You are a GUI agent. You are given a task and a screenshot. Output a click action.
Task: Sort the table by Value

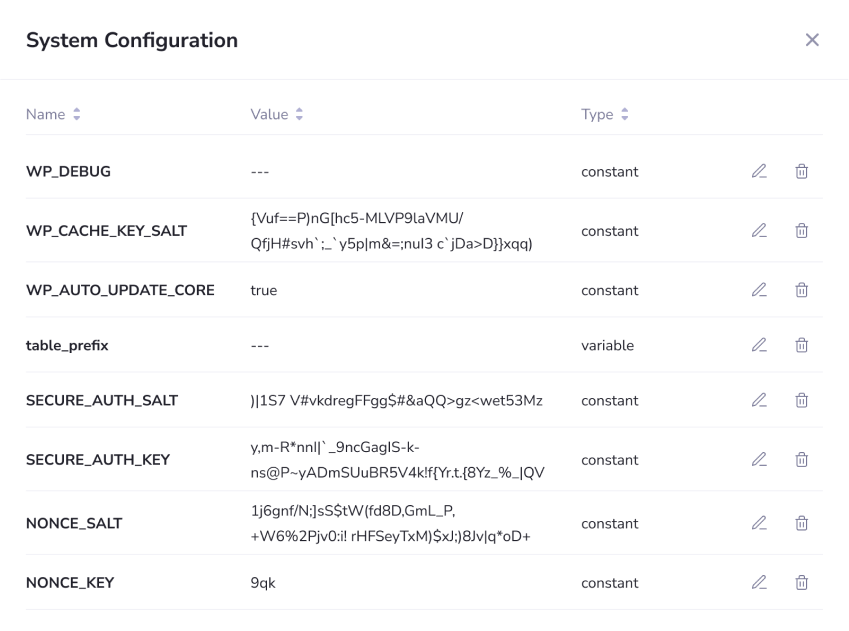coord(273,114)
